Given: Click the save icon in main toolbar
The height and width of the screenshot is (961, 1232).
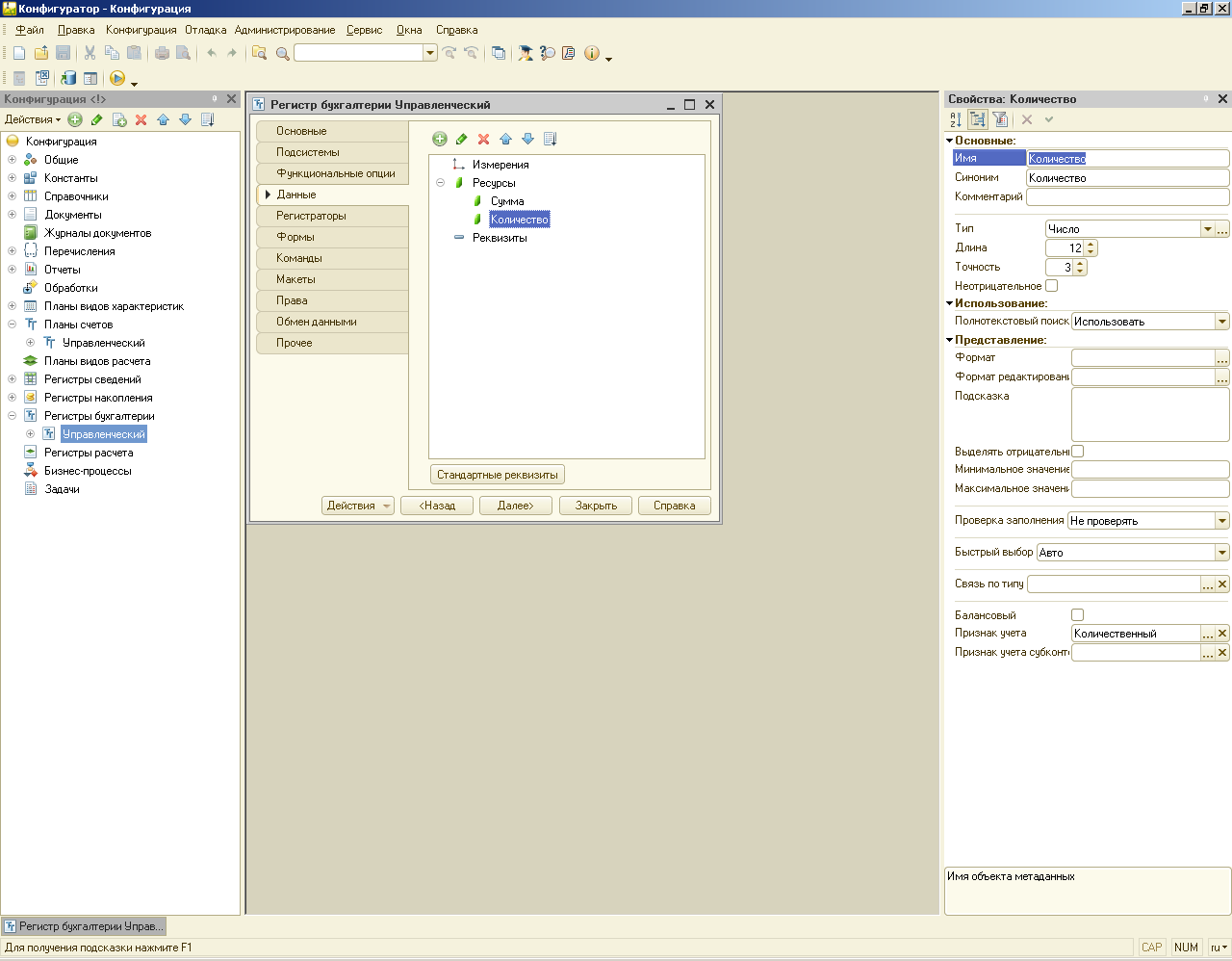Looking at the screenshot, I should pyautogui.click(x=64, y=53).
